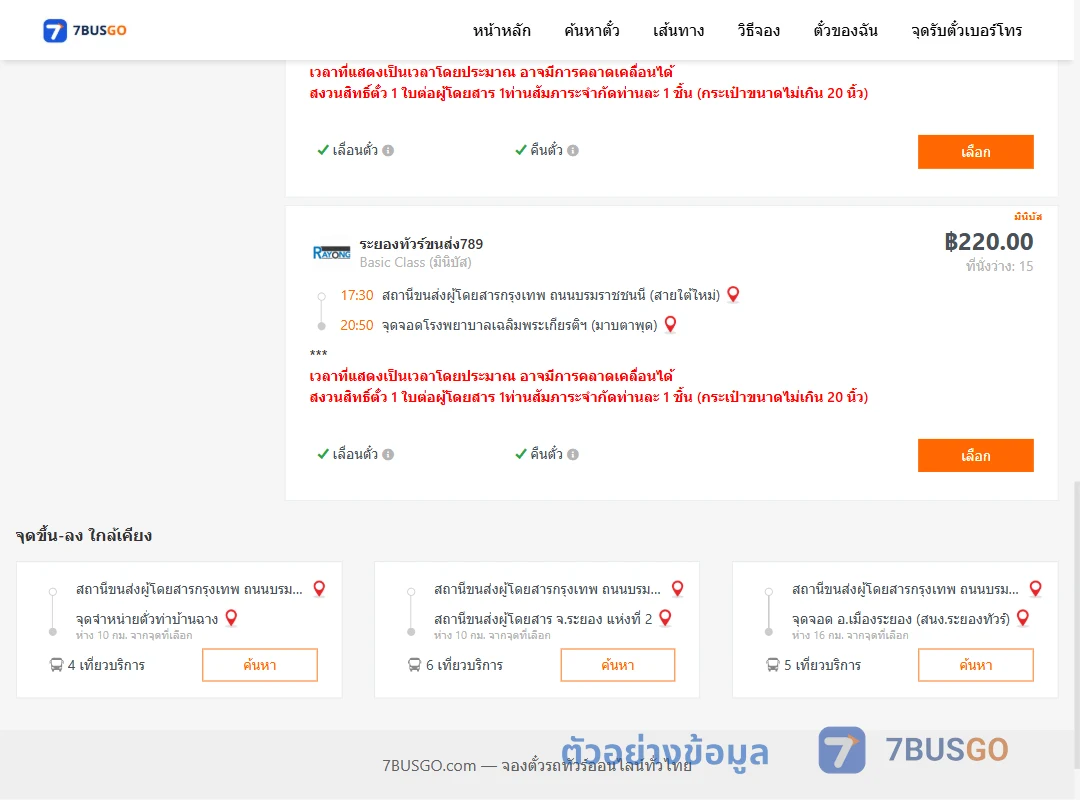Click ที่นั่งว่าง: 15 seats text
This screenshot has height=800, width=1080.
(x=999, y=266)
